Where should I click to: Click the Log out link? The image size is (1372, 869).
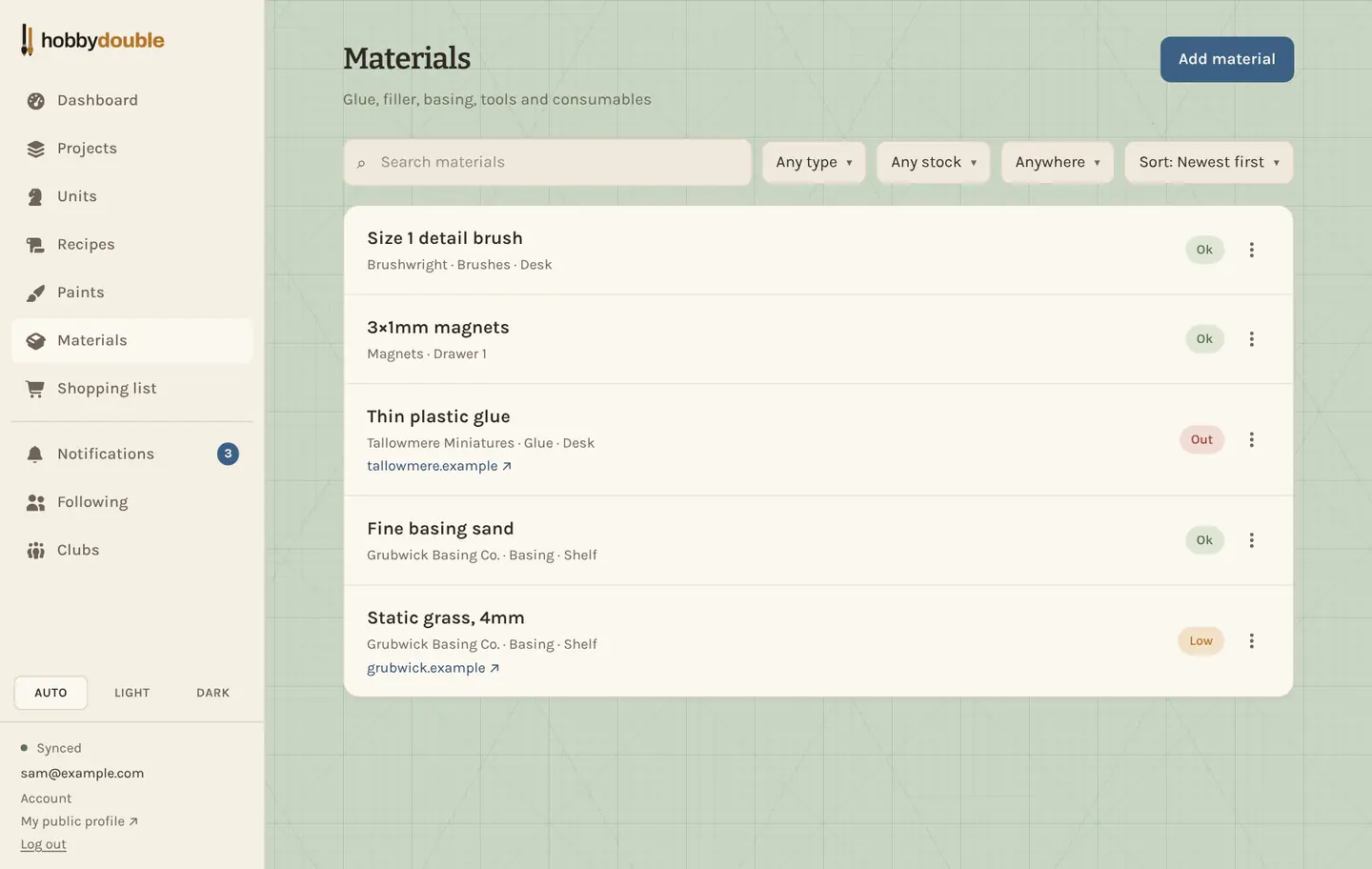pyautogui.click(x=44, y=844)
